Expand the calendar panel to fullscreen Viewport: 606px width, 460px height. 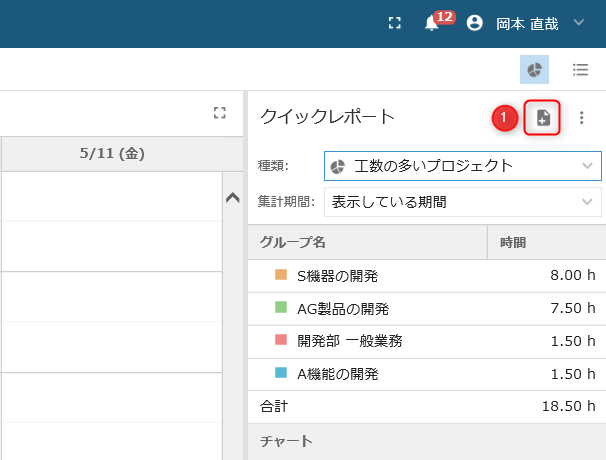pyautogui.click(x=220, y=113)
